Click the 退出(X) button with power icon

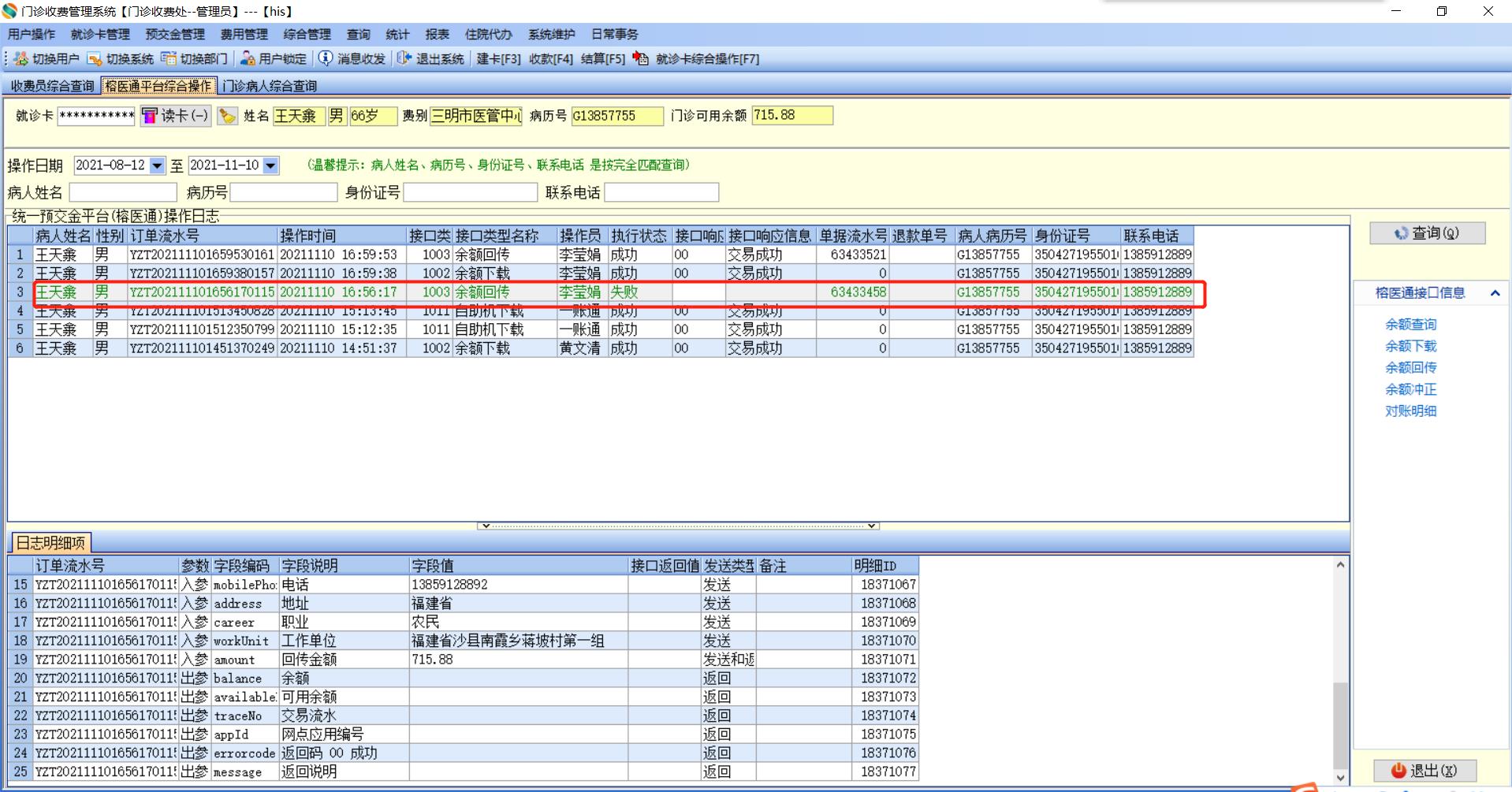click(x=1424, y=770)
